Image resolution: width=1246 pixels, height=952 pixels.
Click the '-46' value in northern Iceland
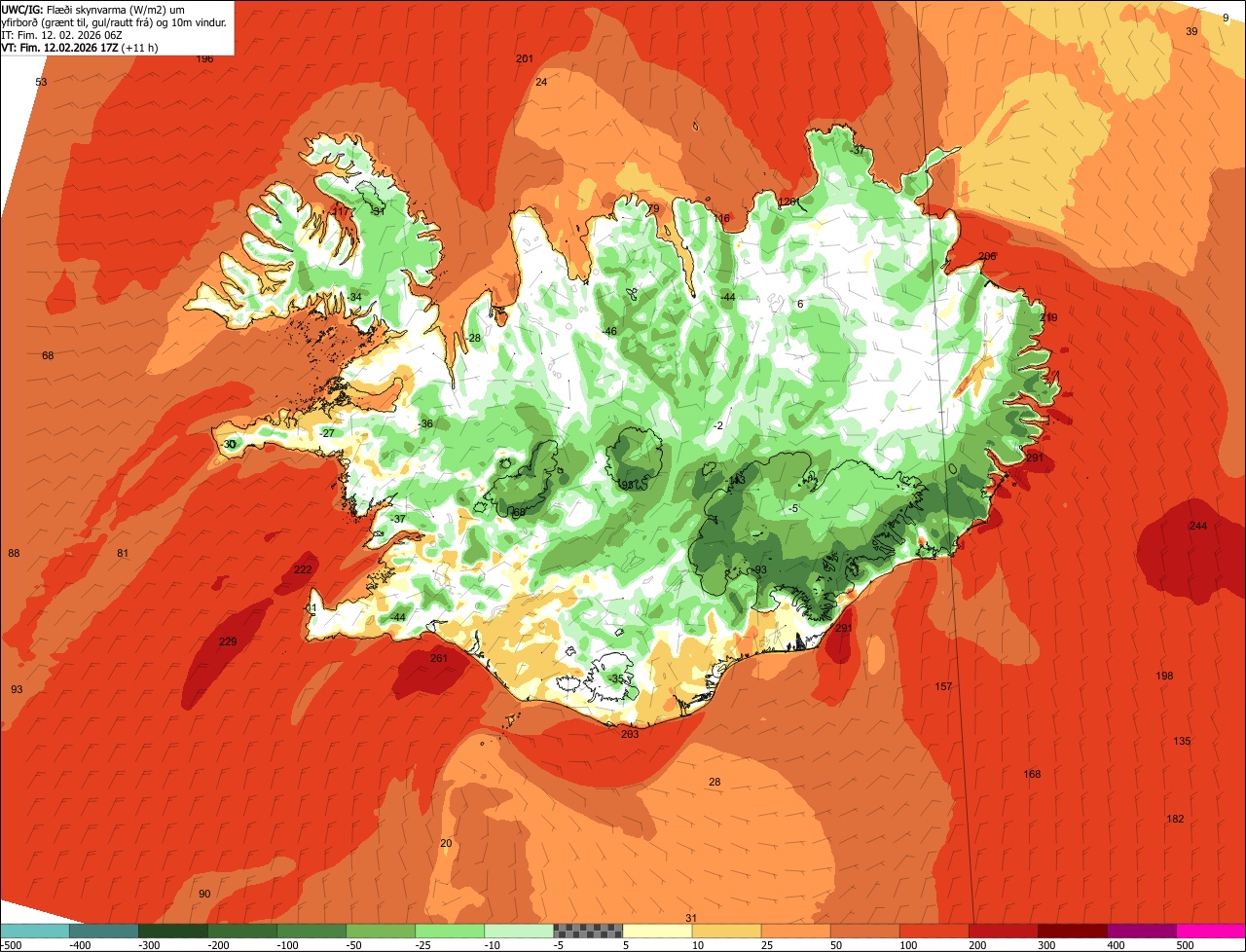(609, 332)
